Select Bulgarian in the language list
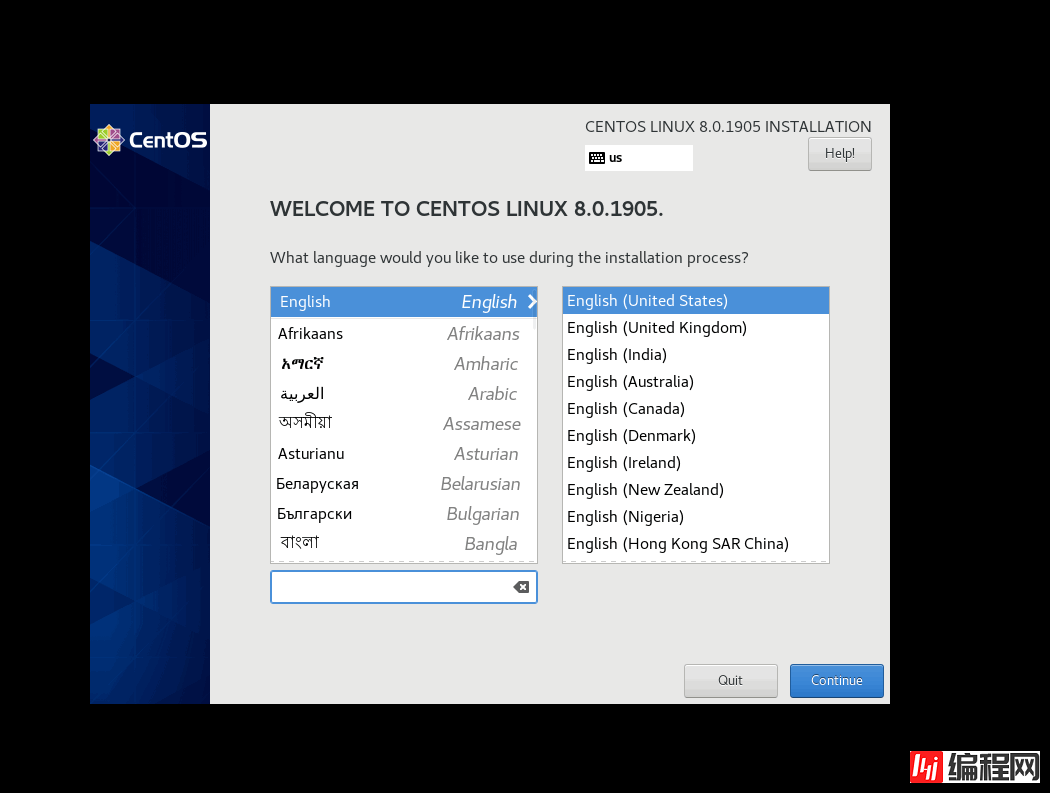This screenshot has height=793, width=1050. 400,514
